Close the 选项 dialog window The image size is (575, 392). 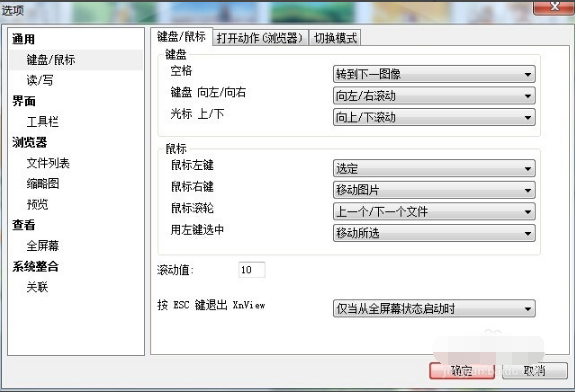pyautogui.click(x=554, y=7)
